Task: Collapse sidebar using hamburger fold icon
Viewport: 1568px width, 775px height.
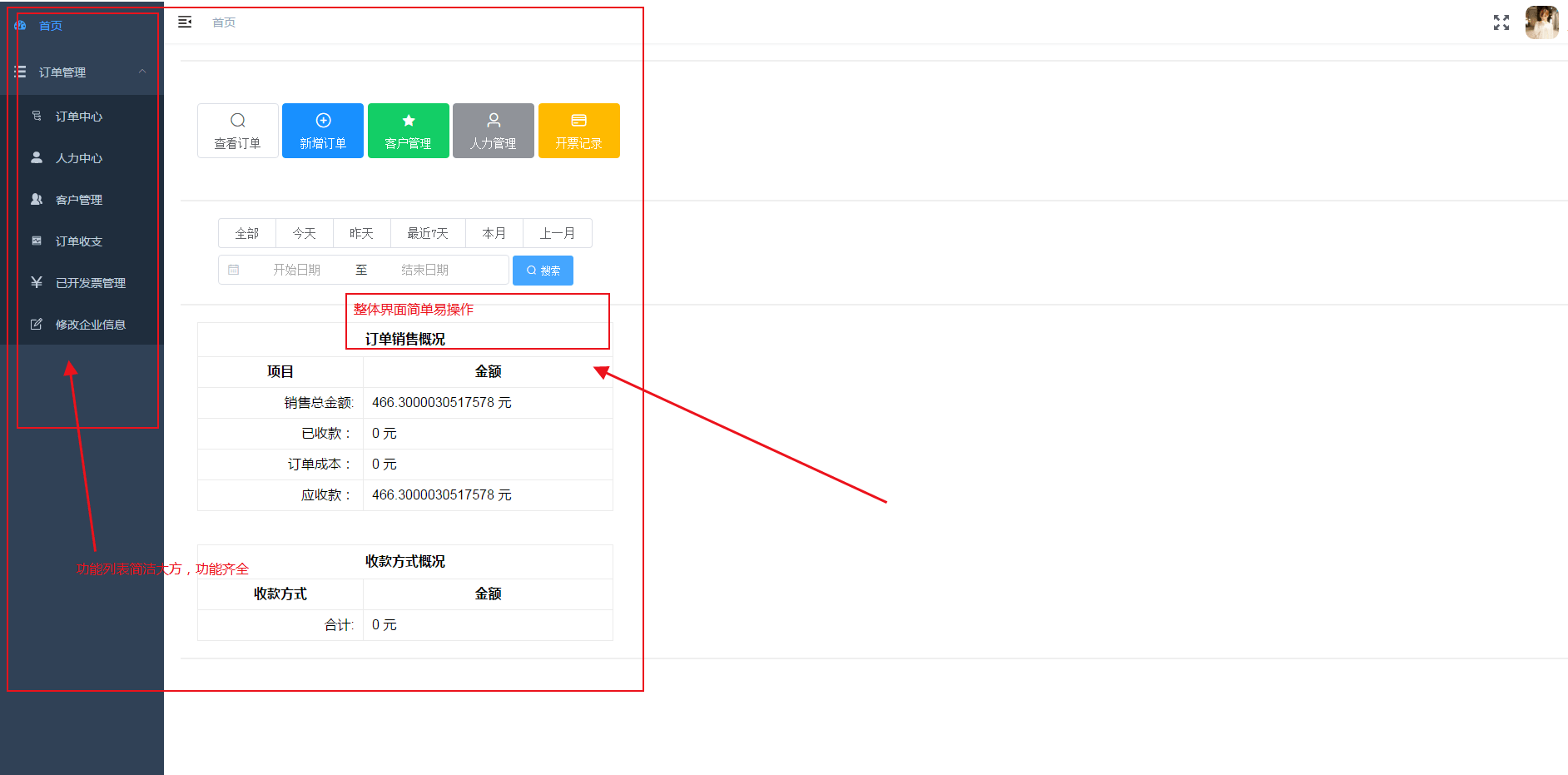Action: (x=185, y=22)
